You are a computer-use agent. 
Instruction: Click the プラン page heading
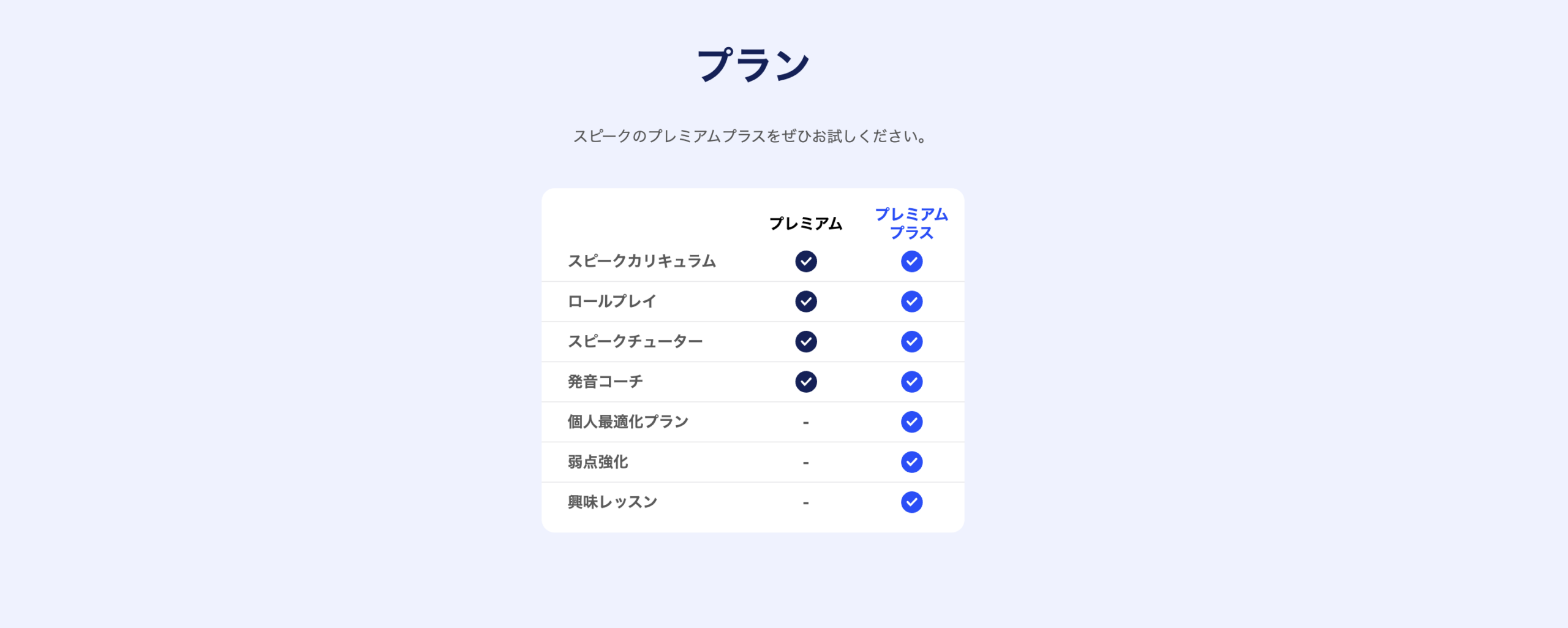(x=753, y=65)
